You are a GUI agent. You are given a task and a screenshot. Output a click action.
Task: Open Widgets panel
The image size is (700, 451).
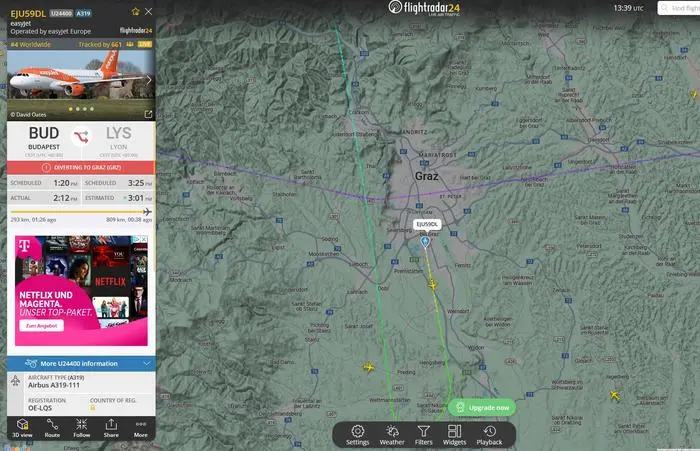455,434
